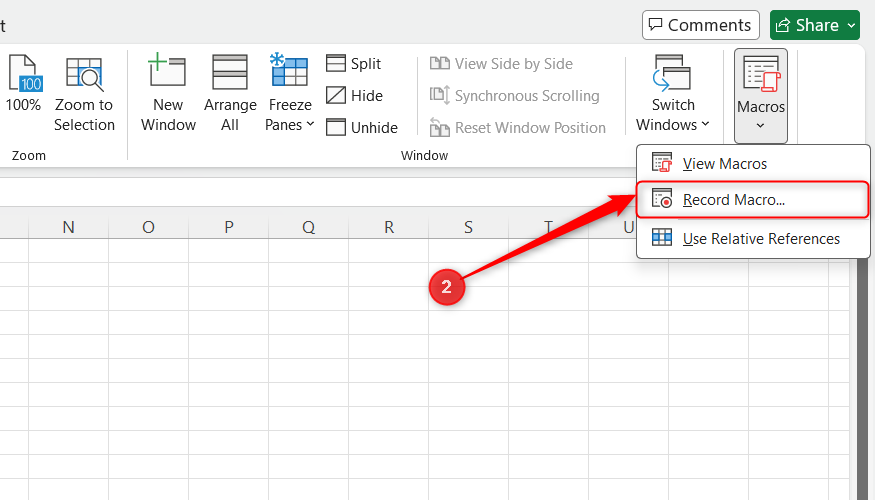Expand Freeze Panes dropdown arrow
875x500 pixels.
[310, 124]
